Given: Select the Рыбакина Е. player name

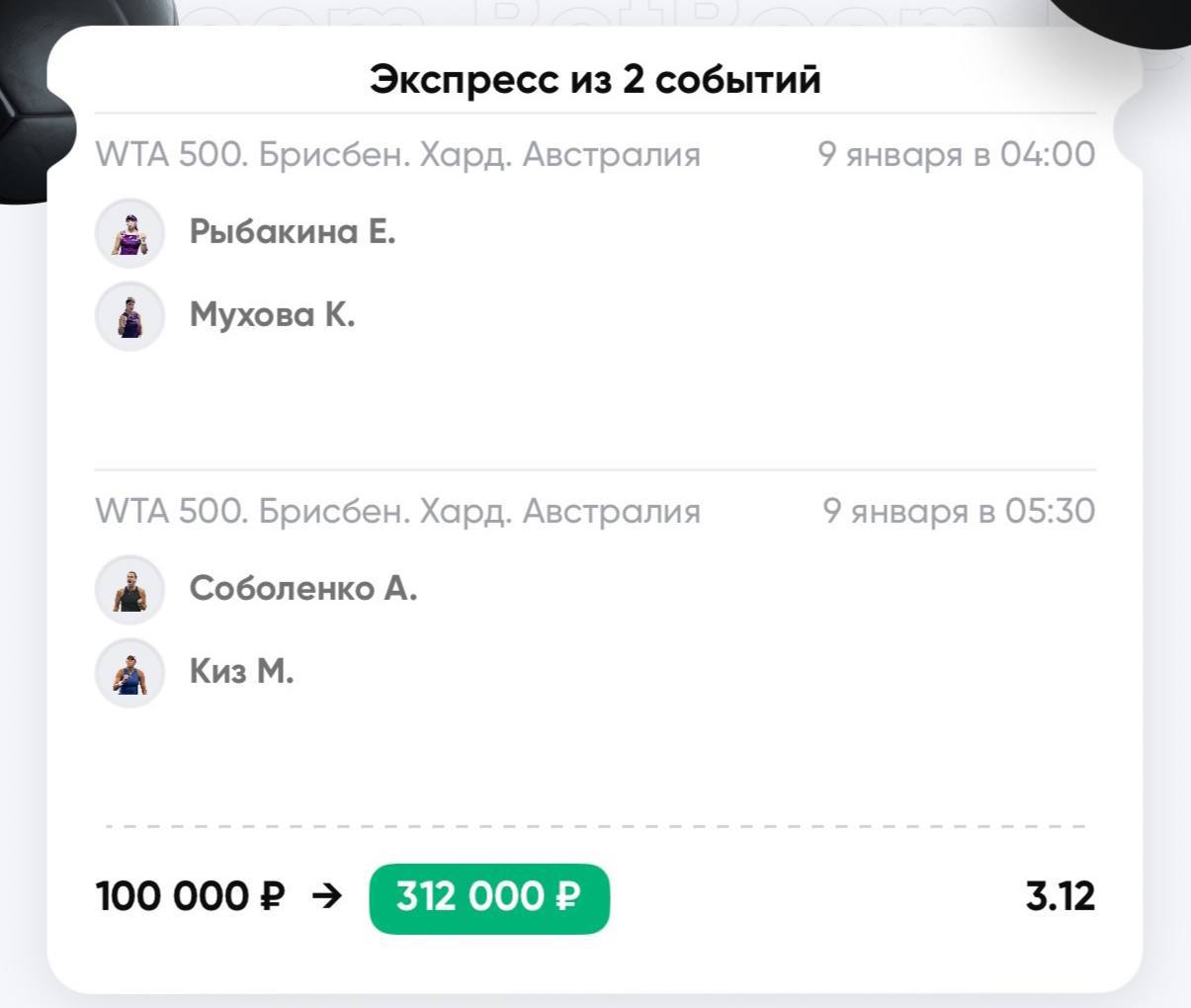Looking at the screenshot, I should [293, 232].
